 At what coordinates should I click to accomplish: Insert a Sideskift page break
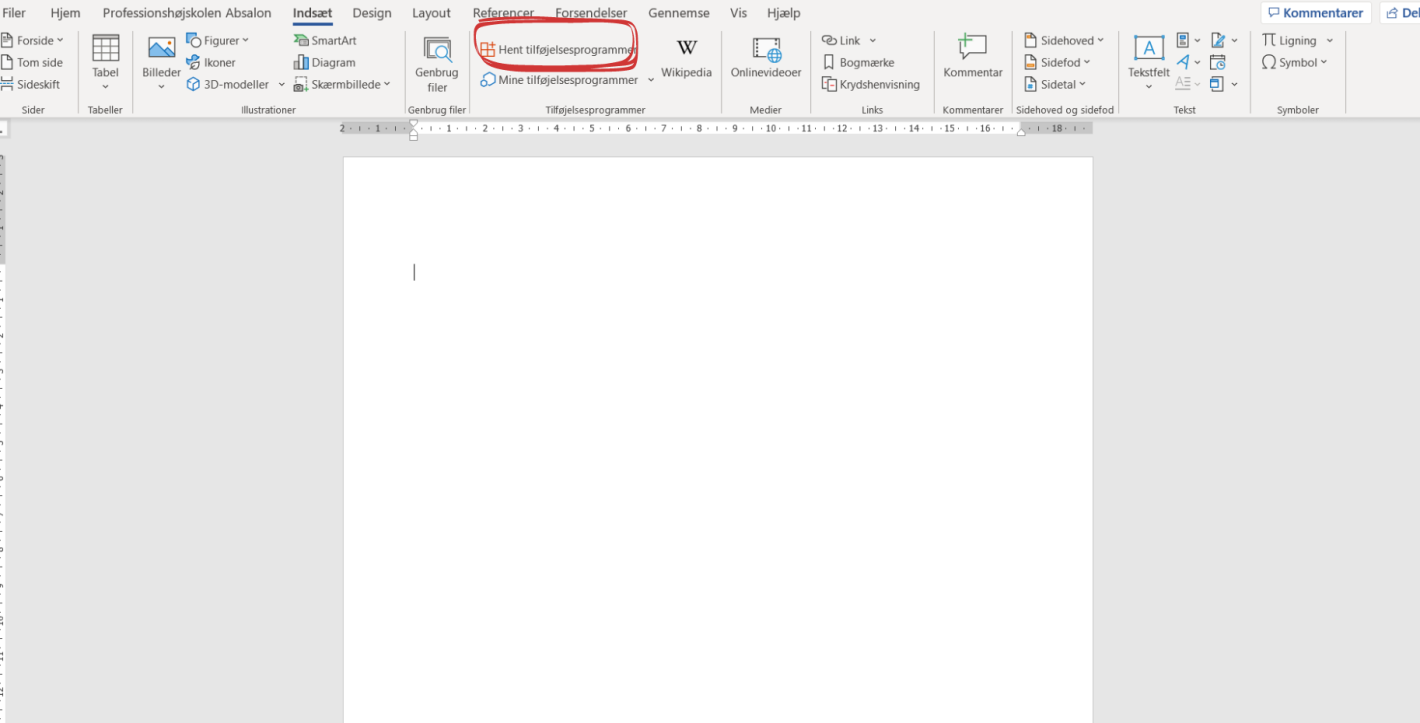click(x=31, y=85)
